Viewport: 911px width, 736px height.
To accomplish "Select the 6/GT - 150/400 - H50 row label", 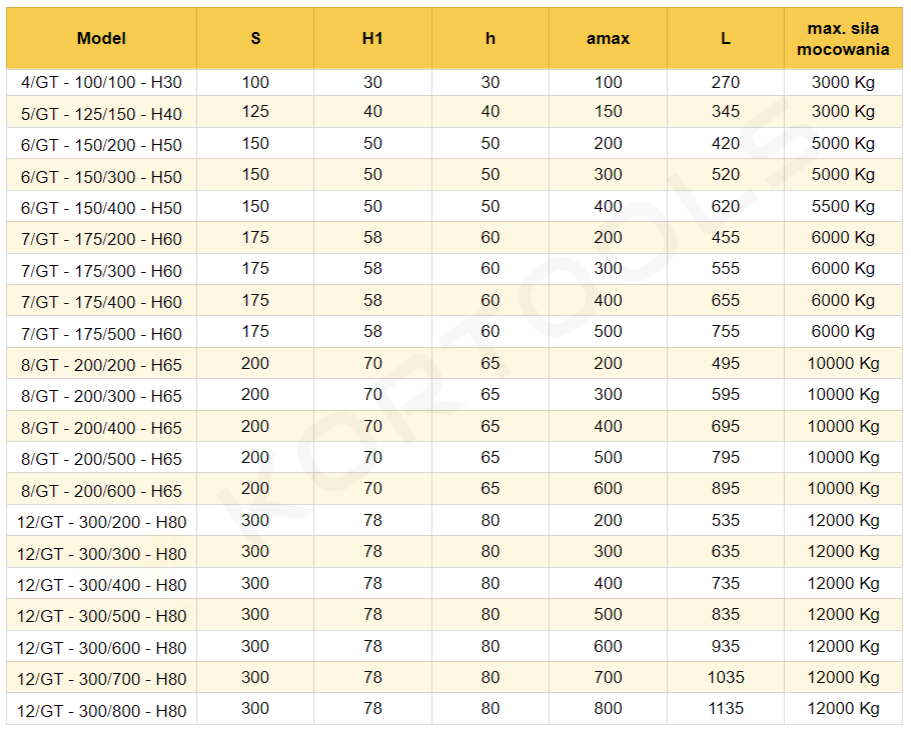I will point(101,208).
